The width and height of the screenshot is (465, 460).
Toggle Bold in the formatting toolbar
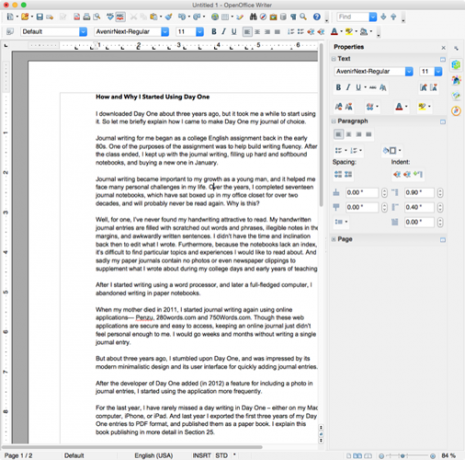pos(214,32)
